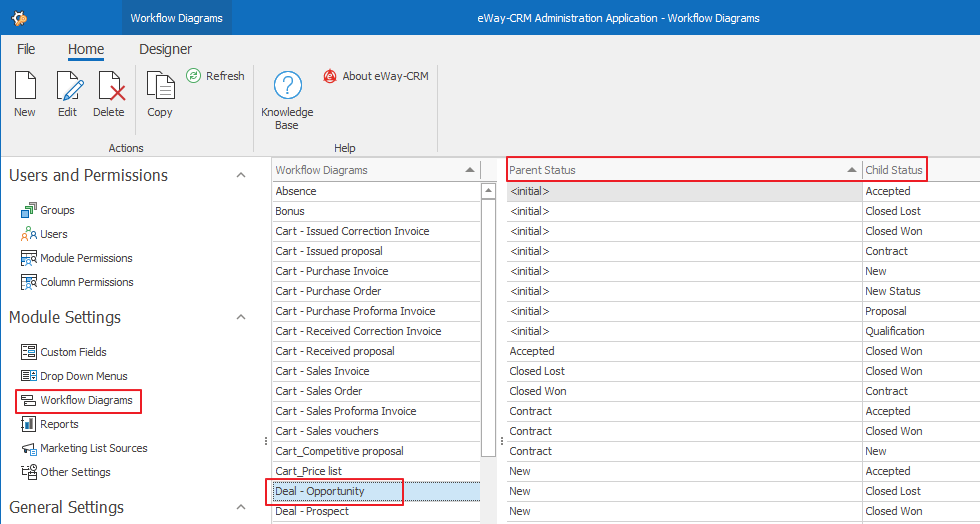
Task: Select Parent Status Accepted row
Action: click(684, 351)
